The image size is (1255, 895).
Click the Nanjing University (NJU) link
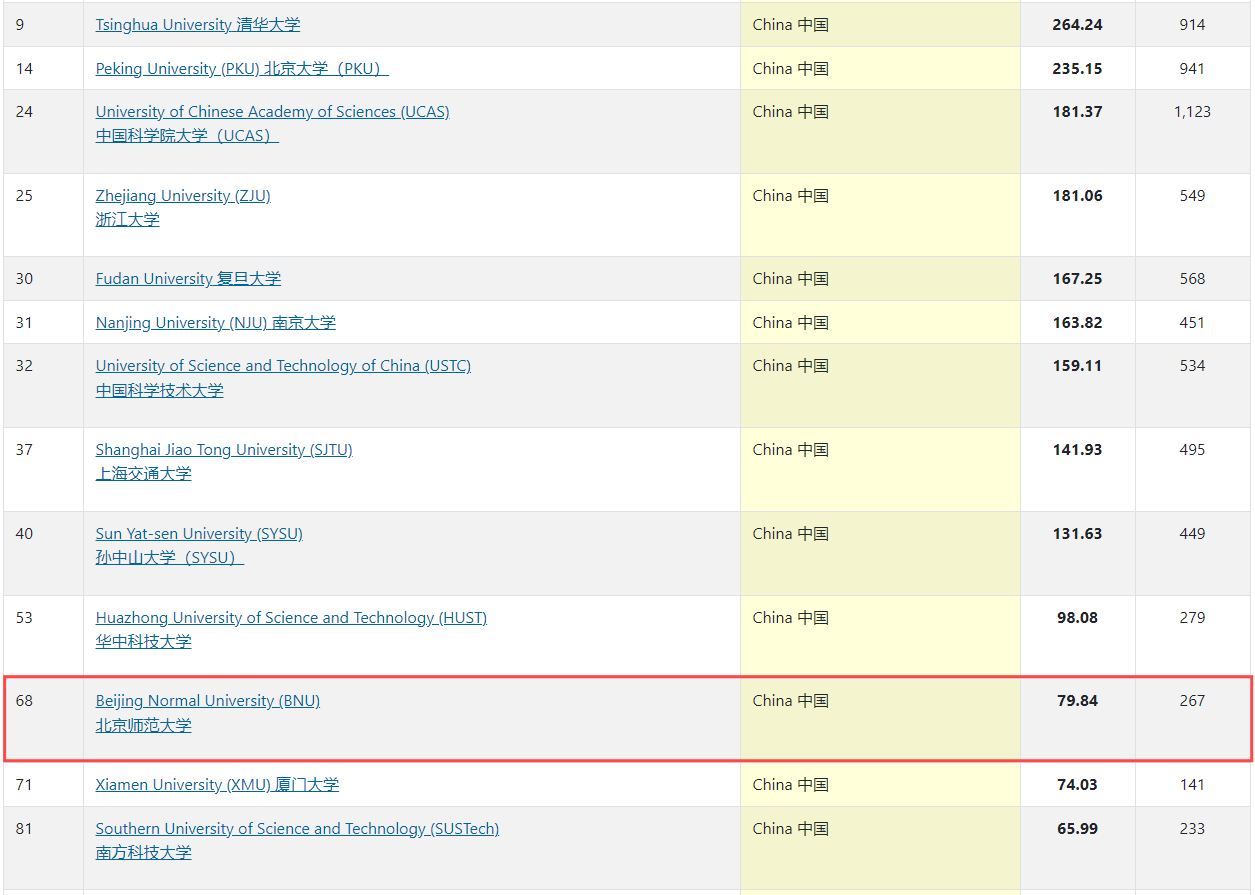216,323
